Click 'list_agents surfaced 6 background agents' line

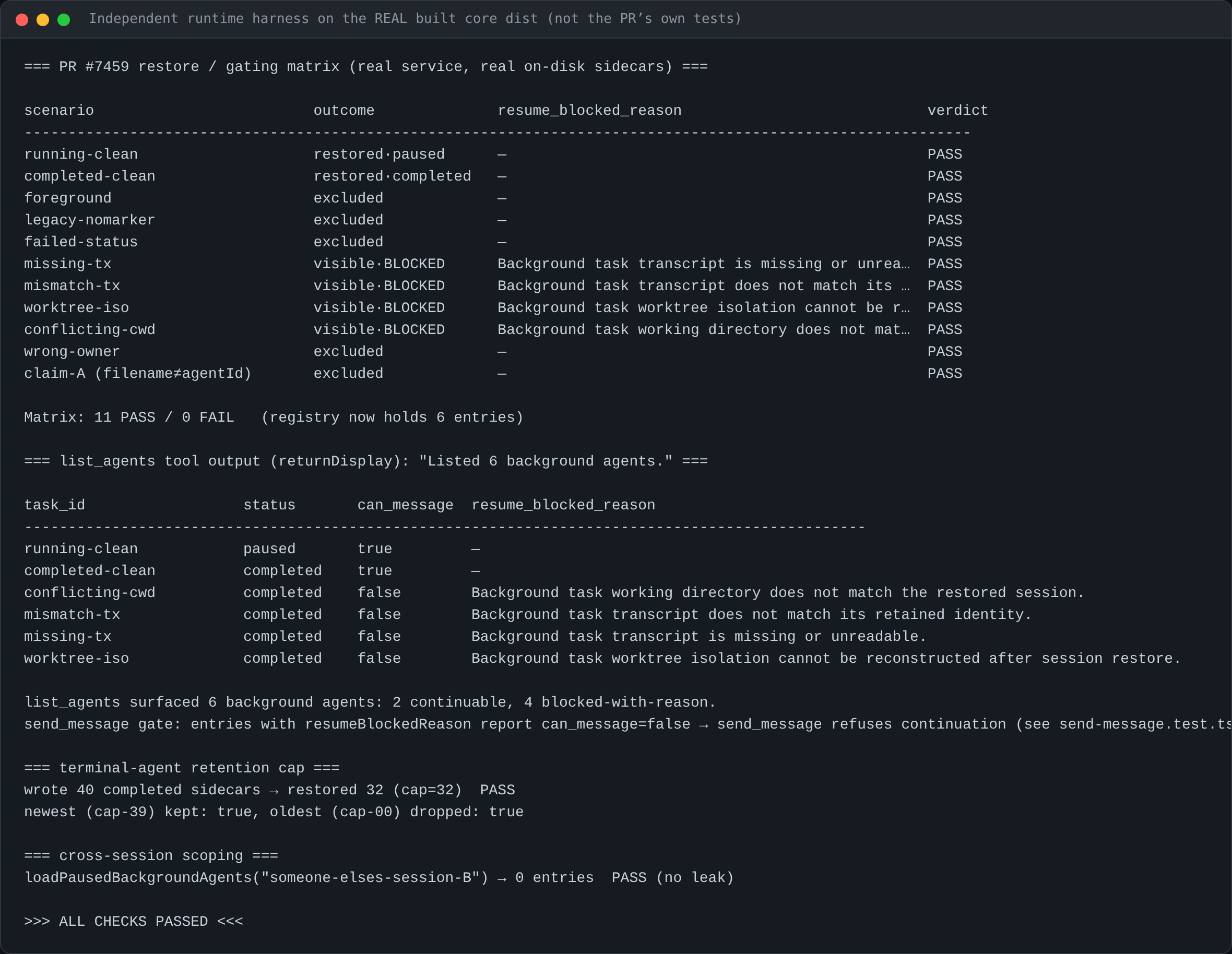[370, 702]
